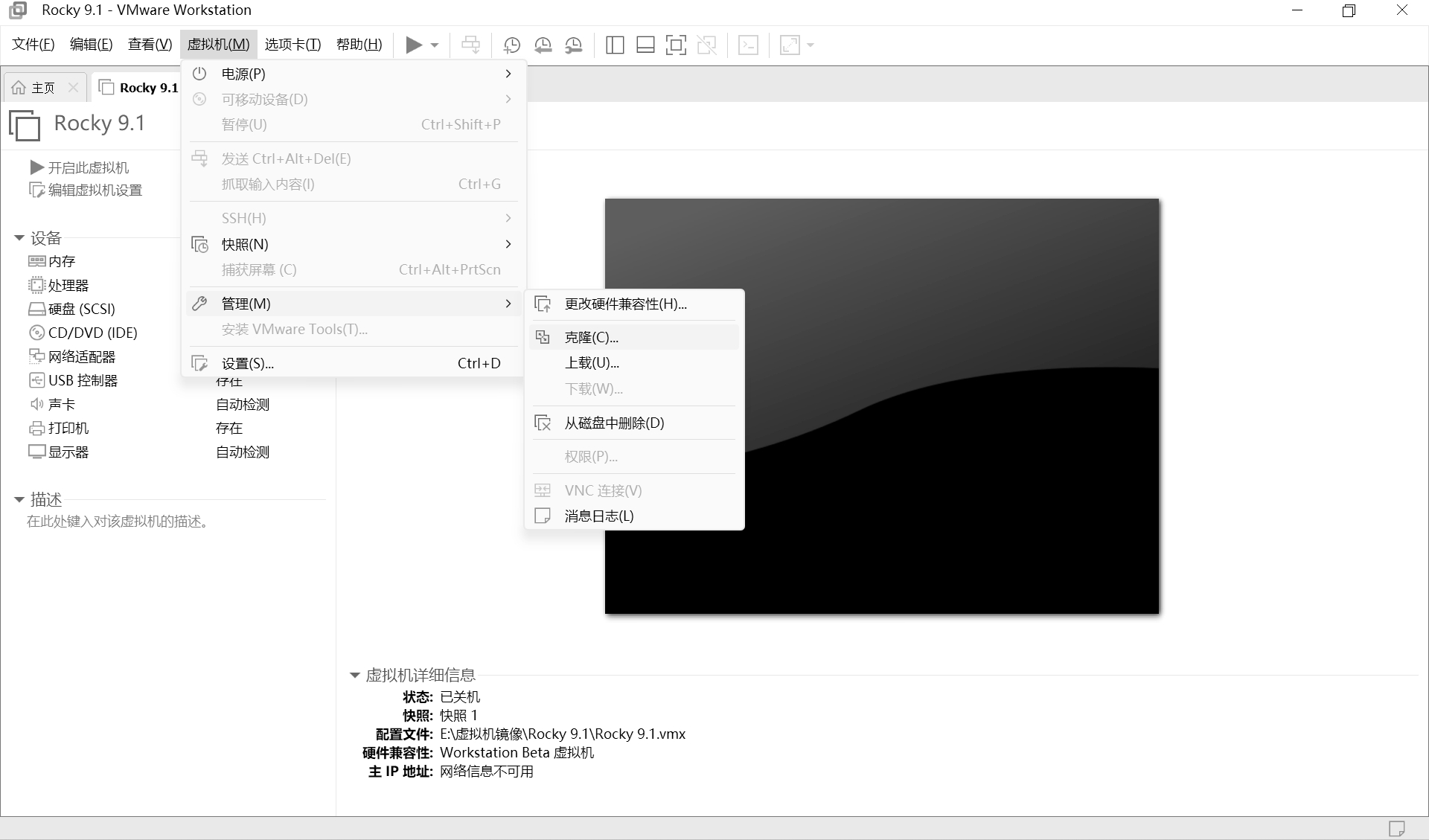Enter full screen mode icon
The width and height of the screenshot is (1429, 840).
(x=676, y=45)
